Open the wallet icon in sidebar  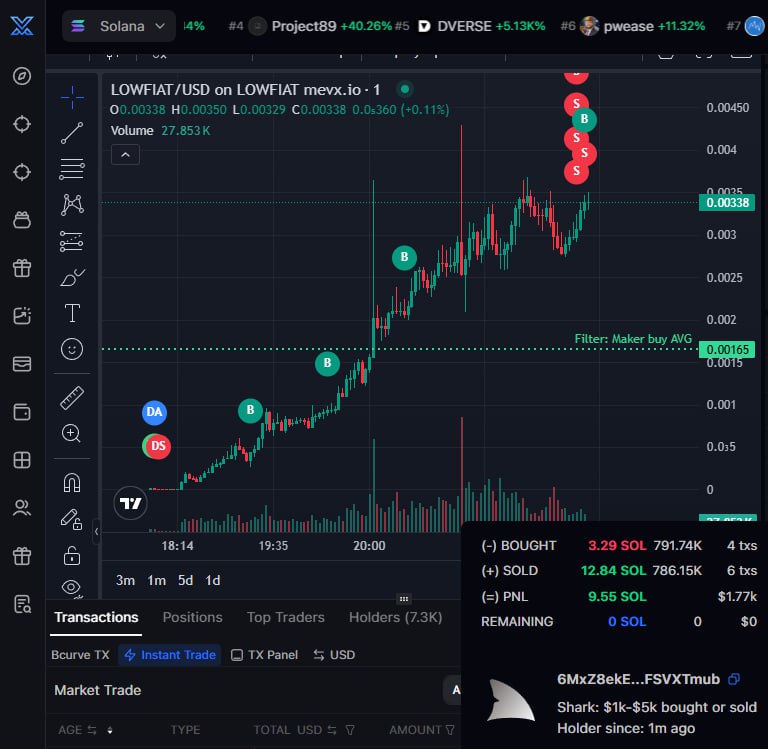[22, 412]
